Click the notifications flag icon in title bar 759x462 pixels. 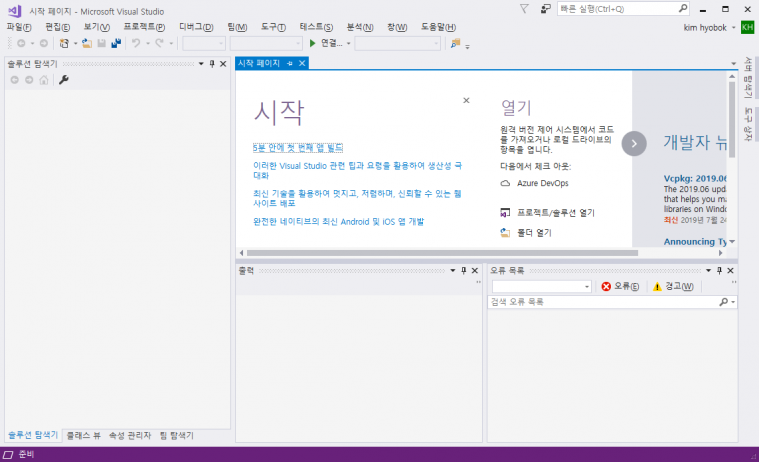point(524,9)
